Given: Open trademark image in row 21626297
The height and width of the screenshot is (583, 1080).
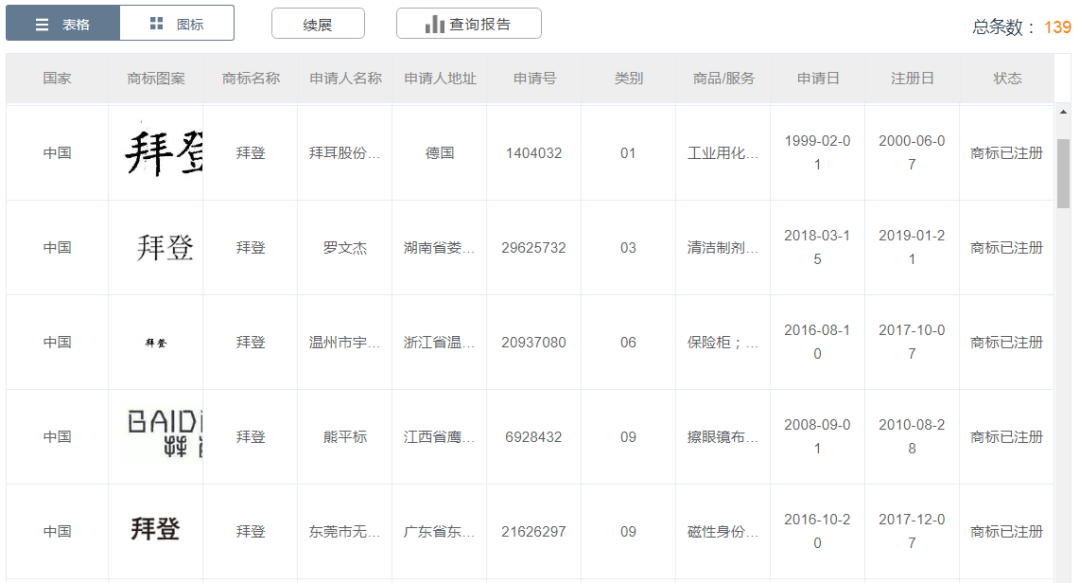Looking at the screenshot, I should tap(156, 529).
